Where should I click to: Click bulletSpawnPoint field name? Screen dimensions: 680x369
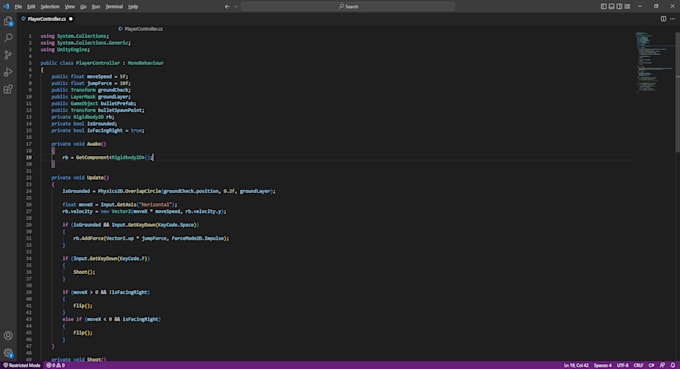point(120,110)
